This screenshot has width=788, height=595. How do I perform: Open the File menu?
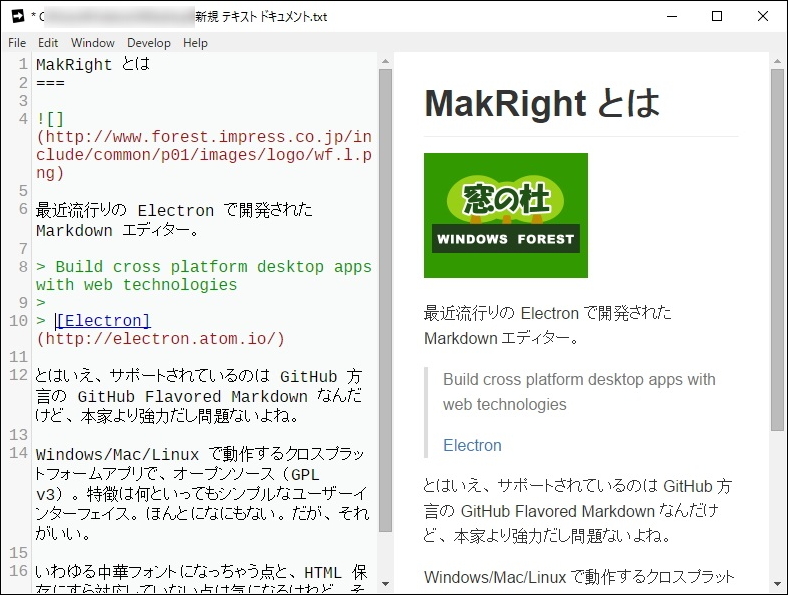(17, 43)
